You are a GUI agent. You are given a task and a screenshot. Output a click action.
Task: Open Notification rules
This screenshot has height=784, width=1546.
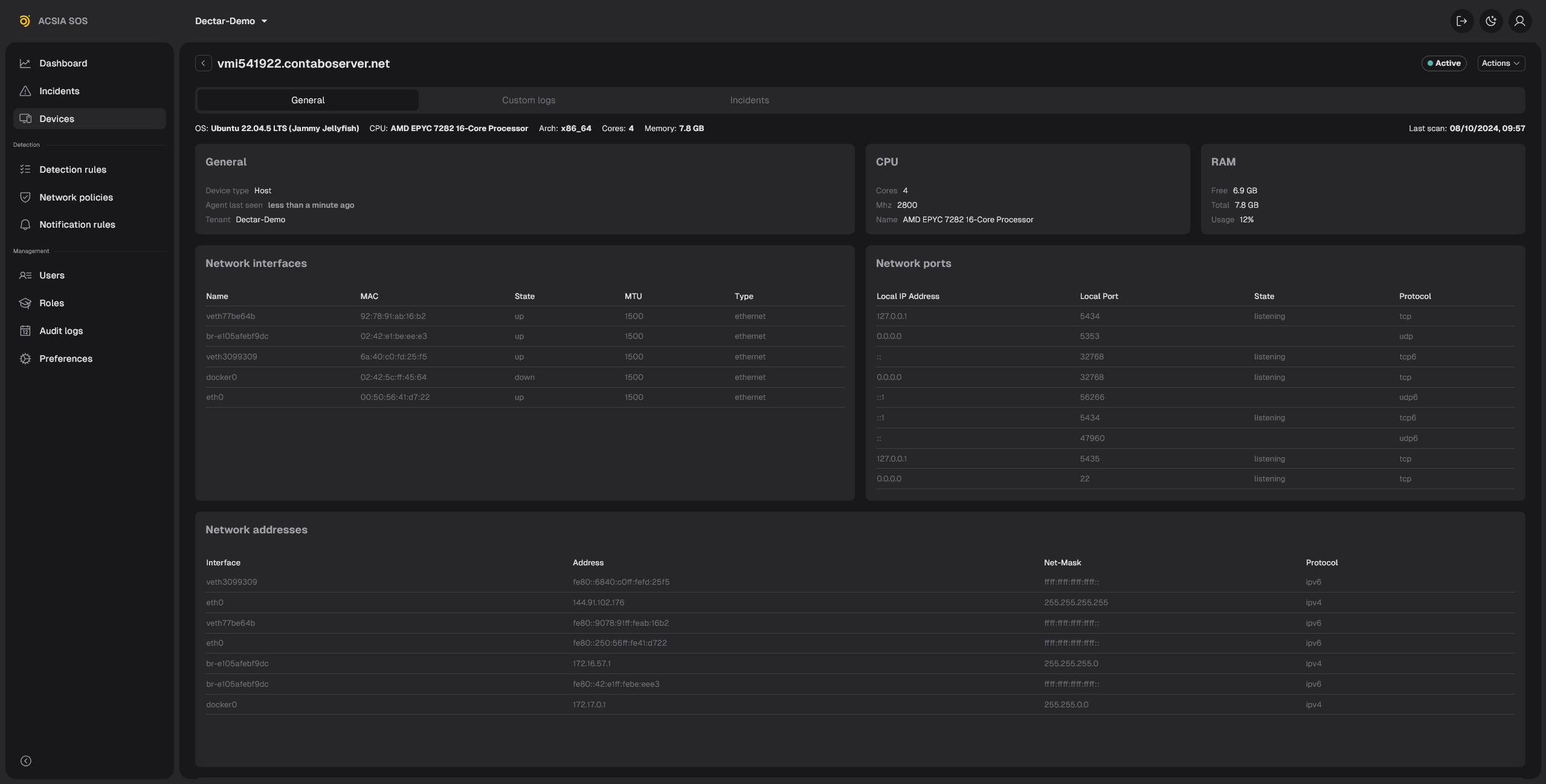89,225
